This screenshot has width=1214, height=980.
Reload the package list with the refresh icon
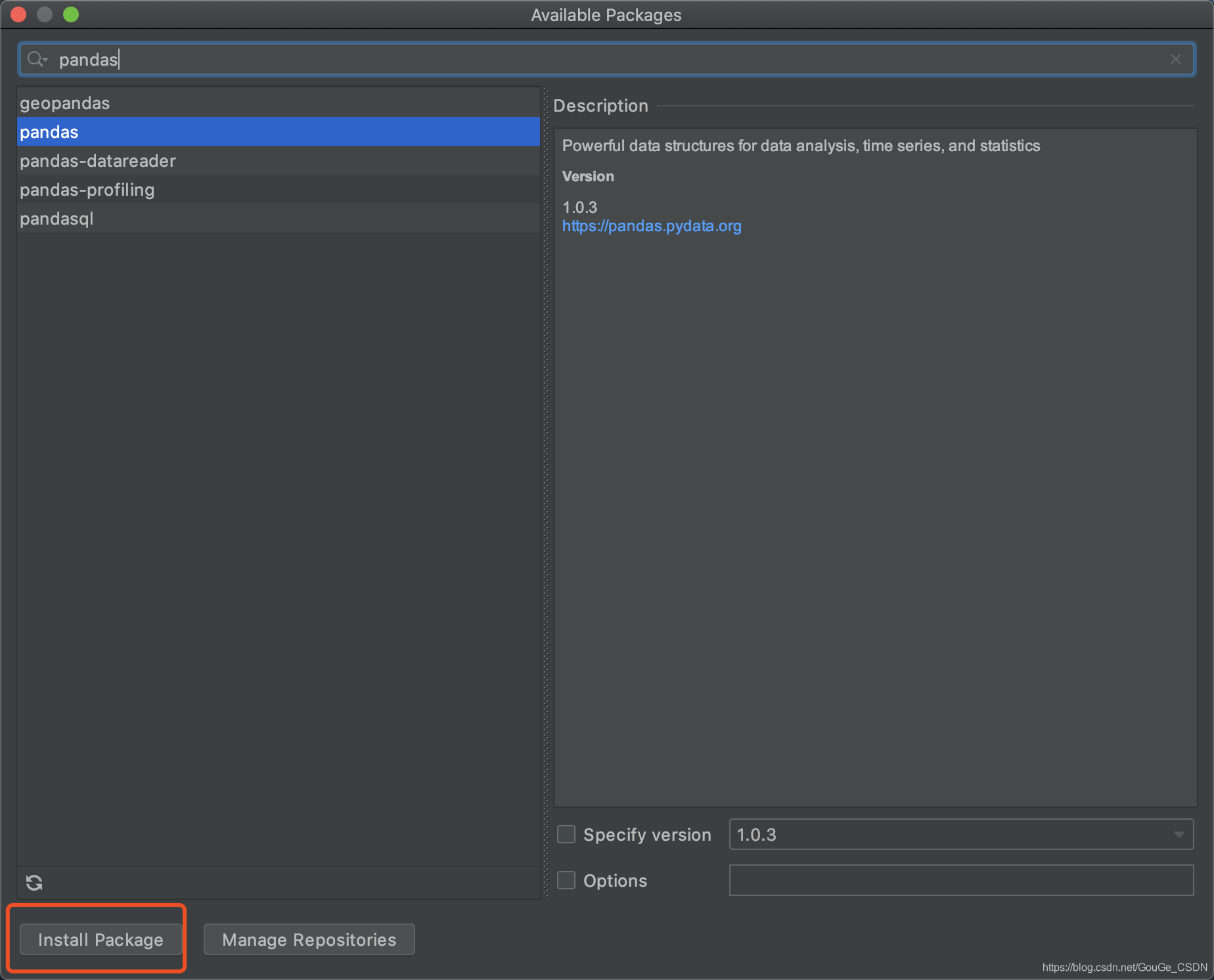pos(34,882)
